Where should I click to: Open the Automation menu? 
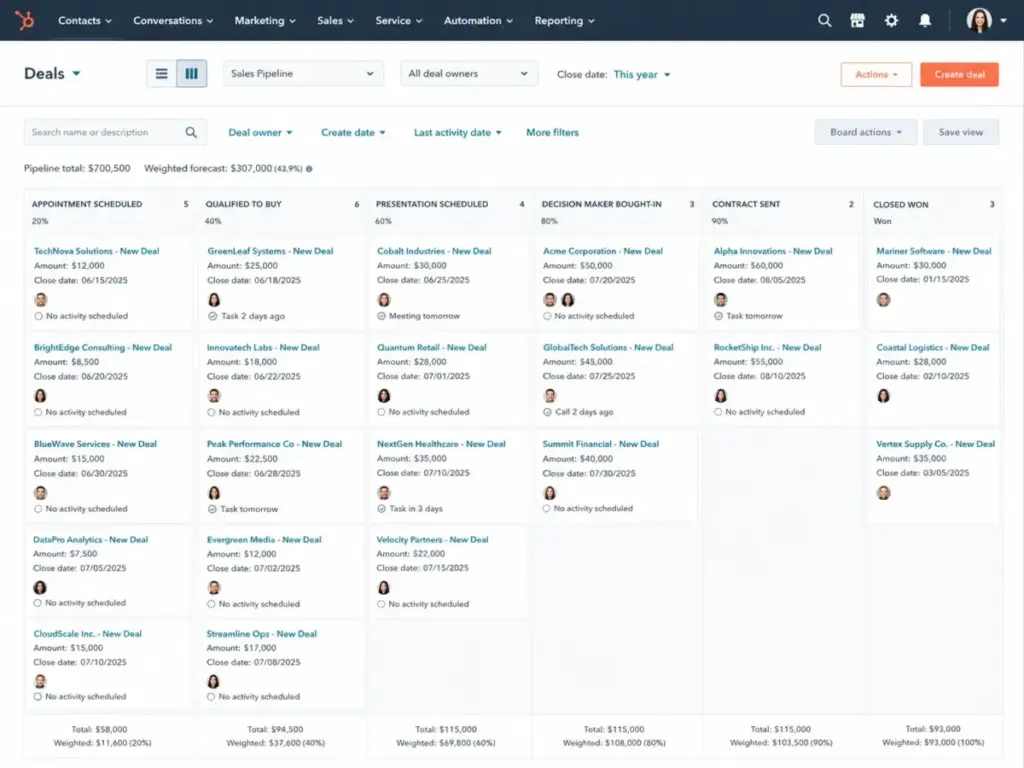478,20
